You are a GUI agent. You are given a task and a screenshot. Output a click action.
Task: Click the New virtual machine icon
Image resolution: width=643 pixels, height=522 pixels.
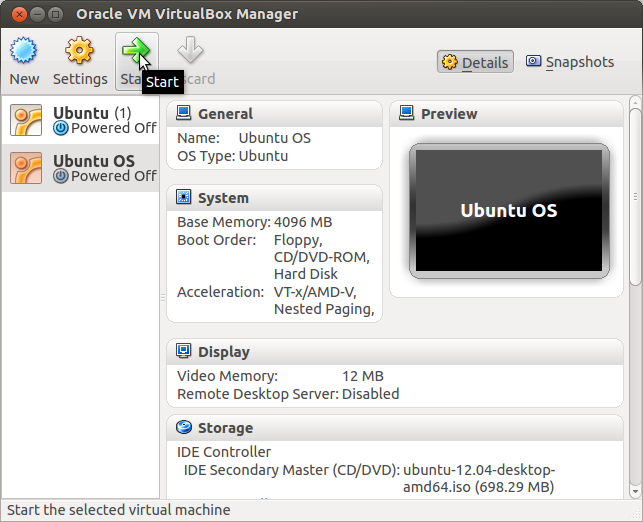[x=23, y=50]
